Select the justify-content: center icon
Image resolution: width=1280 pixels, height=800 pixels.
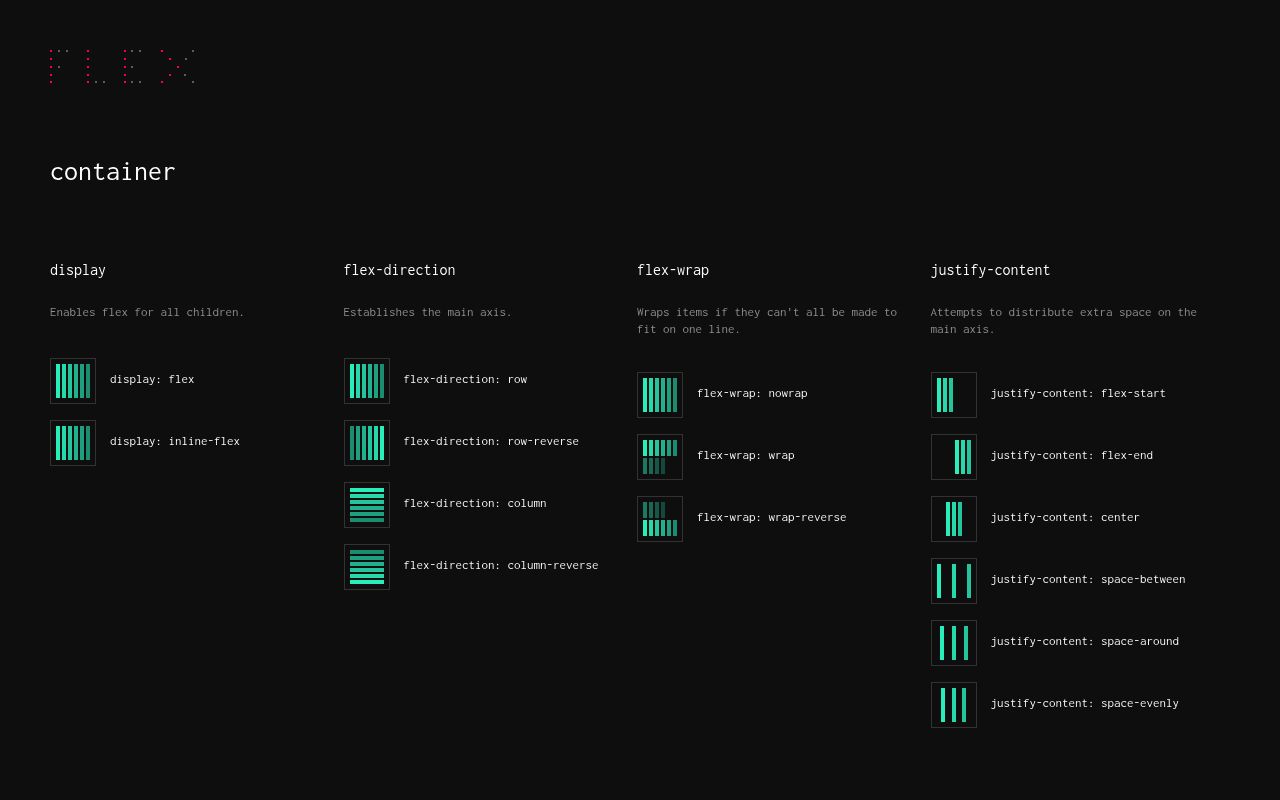click(954, 519)
